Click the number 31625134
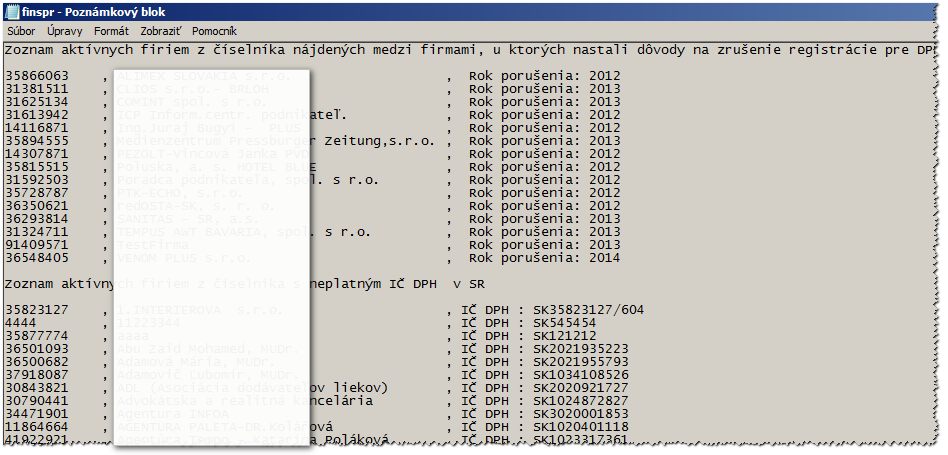 [x=37, y=102]
